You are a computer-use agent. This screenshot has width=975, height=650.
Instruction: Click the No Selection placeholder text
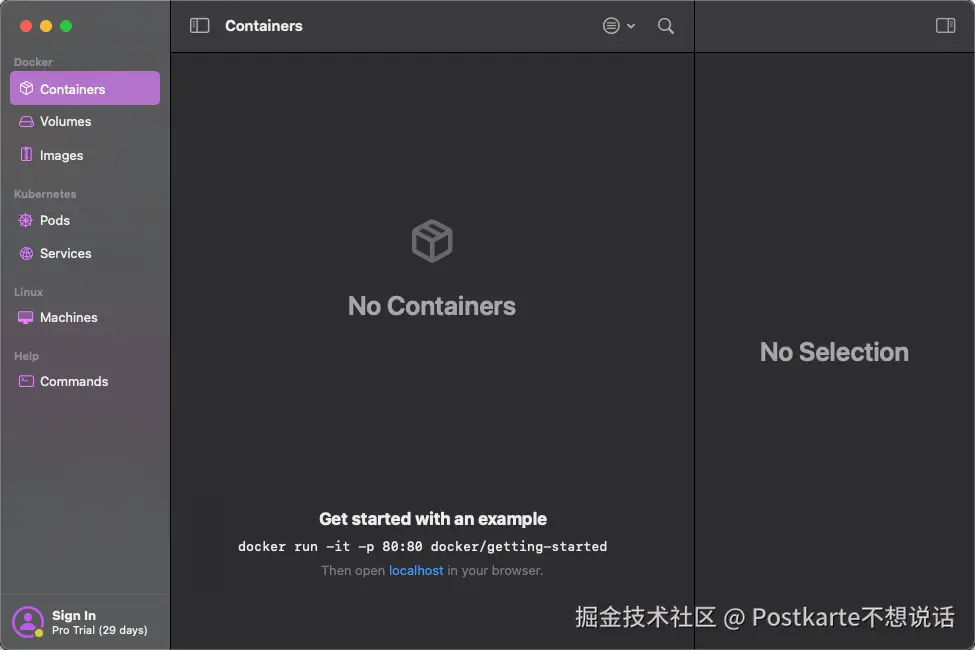coord(834,352)
